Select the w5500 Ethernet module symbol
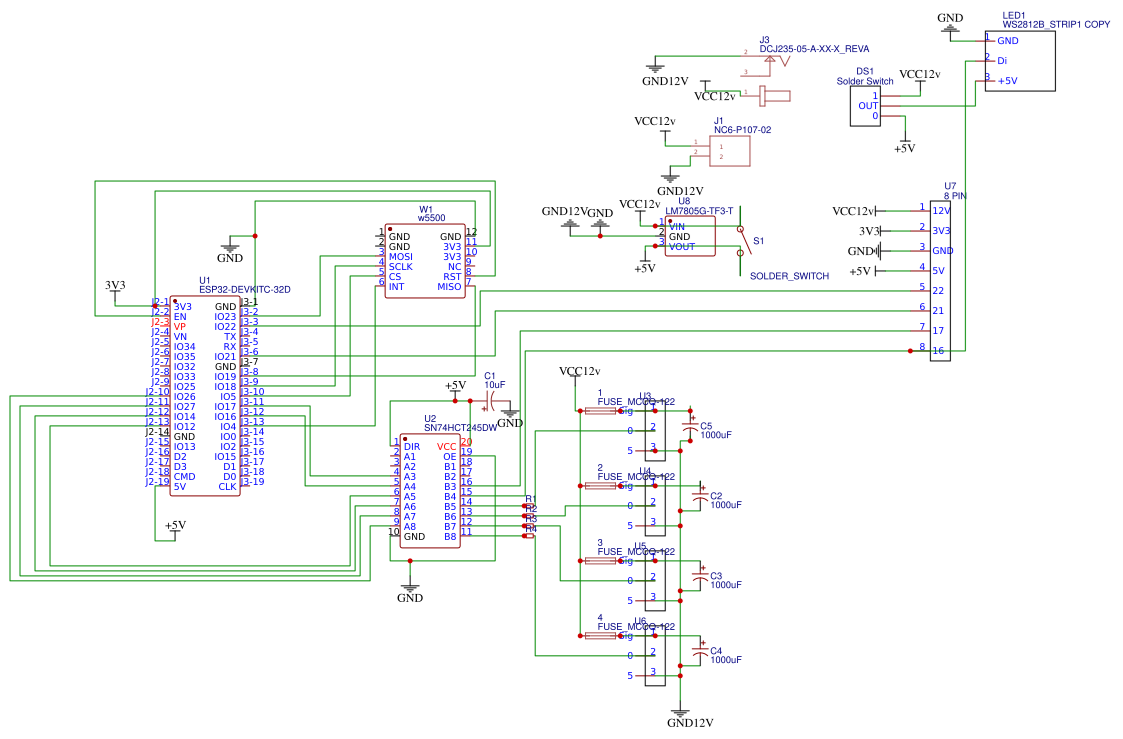Viewport: 1123px width, 739px height. 425,258
